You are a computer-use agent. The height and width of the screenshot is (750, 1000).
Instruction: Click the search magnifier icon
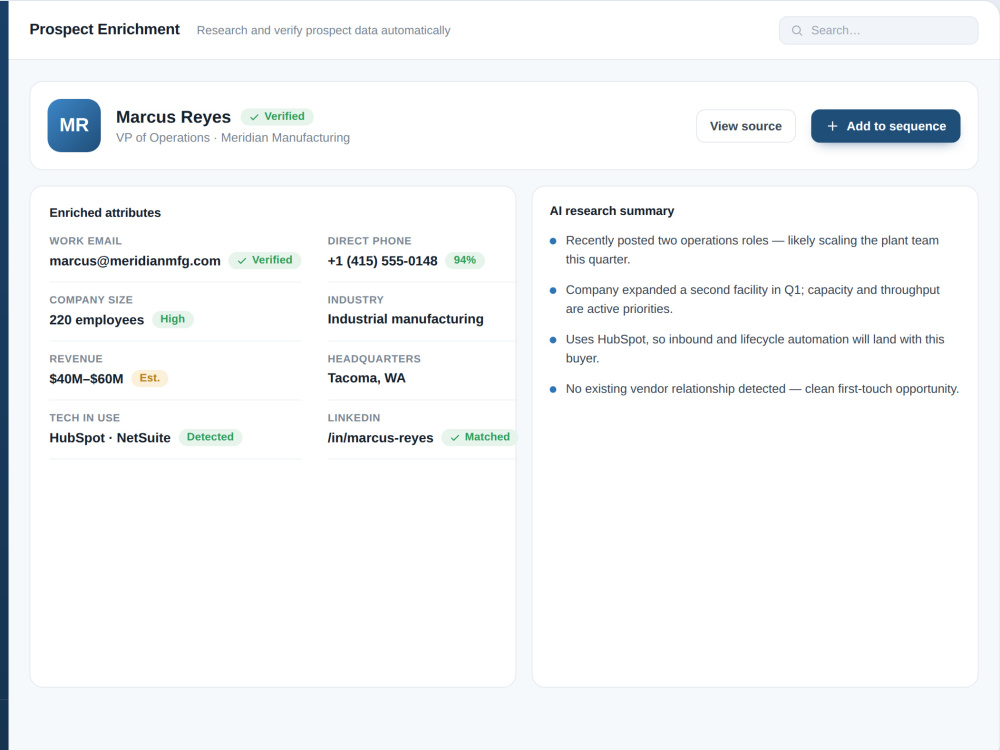[x=797, y=31]
